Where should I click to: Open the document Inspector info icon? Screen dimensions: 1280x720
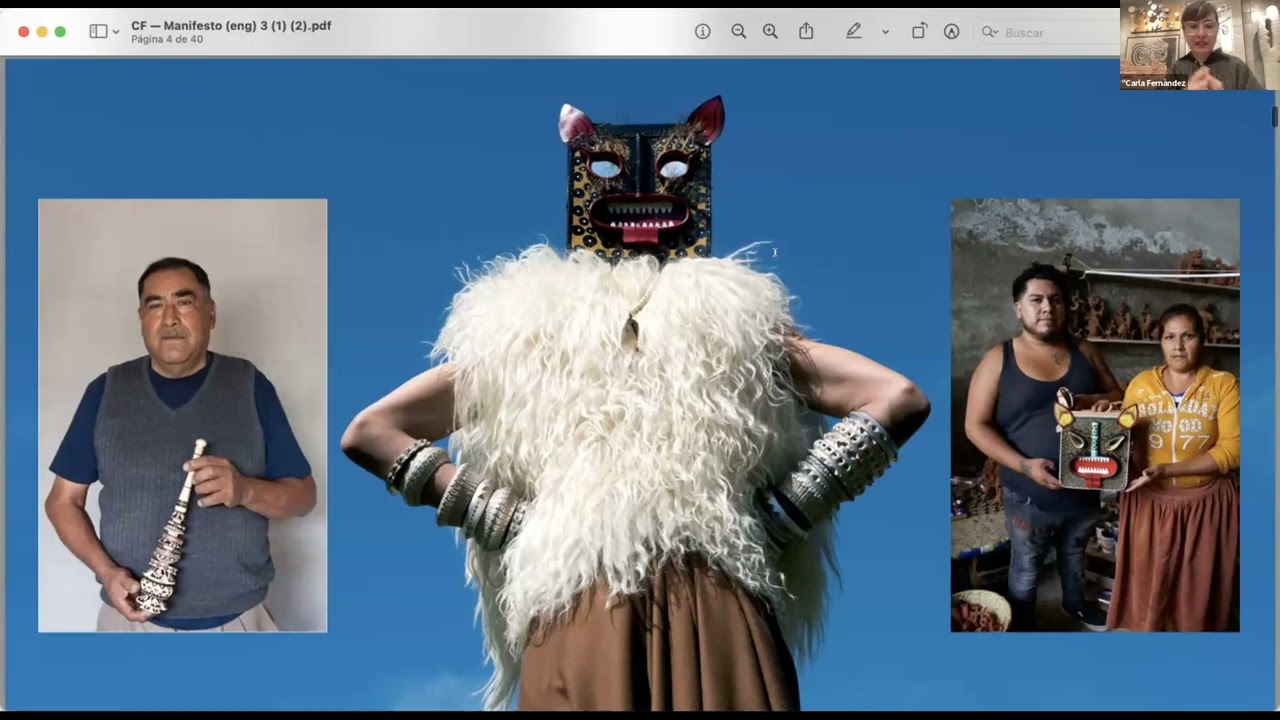point(703,32)
